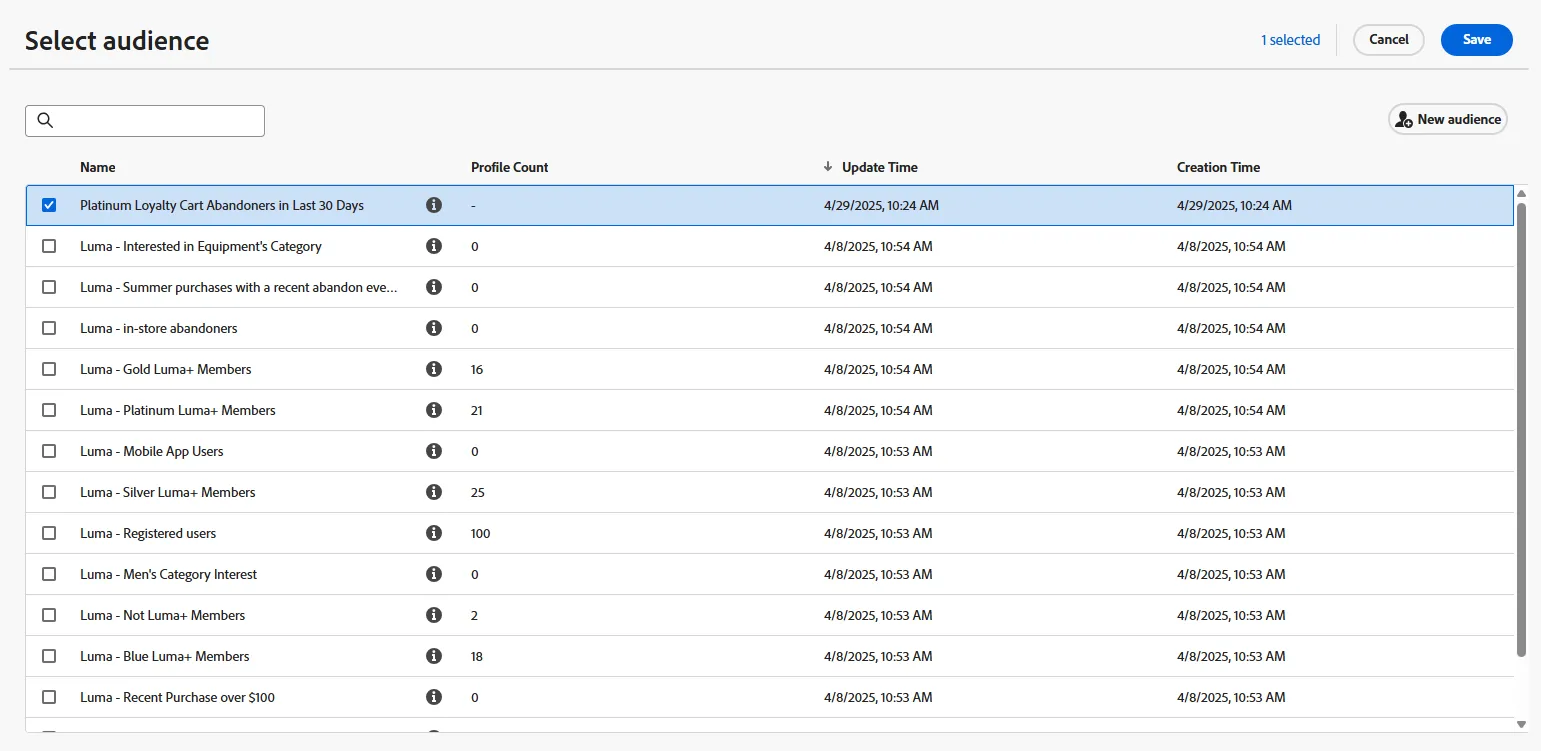This screenshot has height=751, width=1541.
Task: Click the audience search input field
Action: pyautogui.click(x=145, y=120)
